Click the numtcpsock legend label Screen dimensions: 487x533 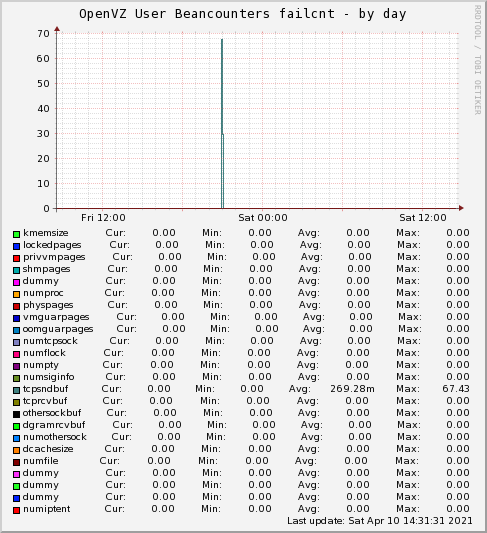click(x=50, y=341)
